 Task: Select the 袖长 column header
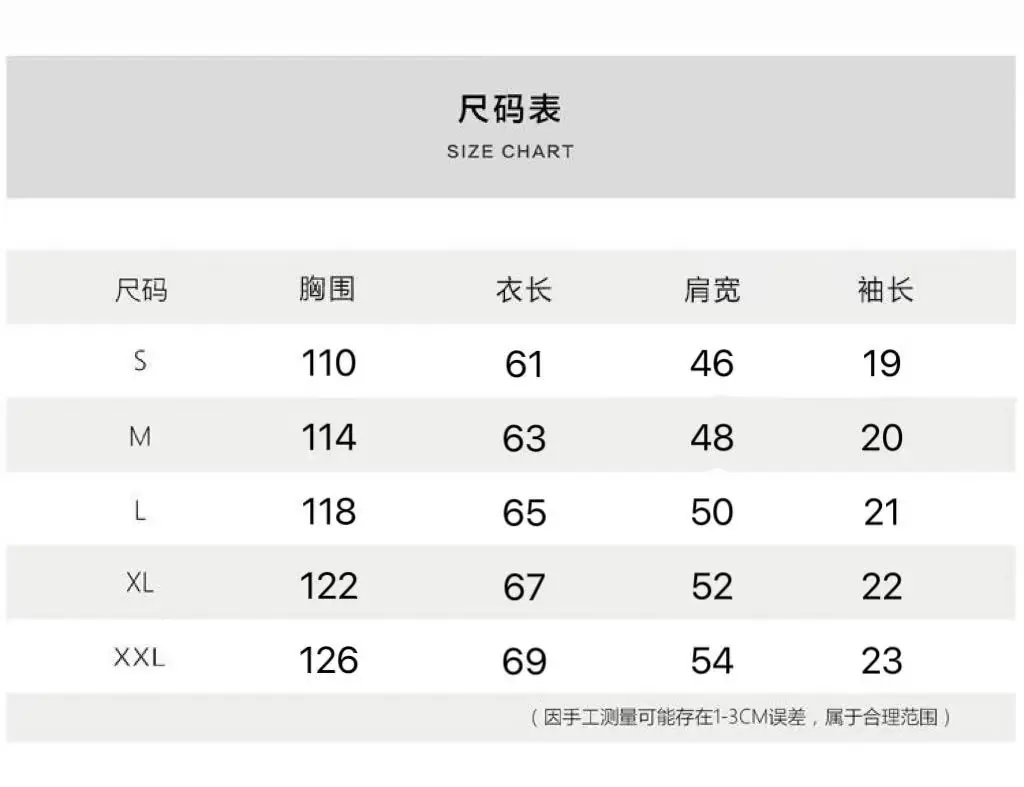click(886, 290)
